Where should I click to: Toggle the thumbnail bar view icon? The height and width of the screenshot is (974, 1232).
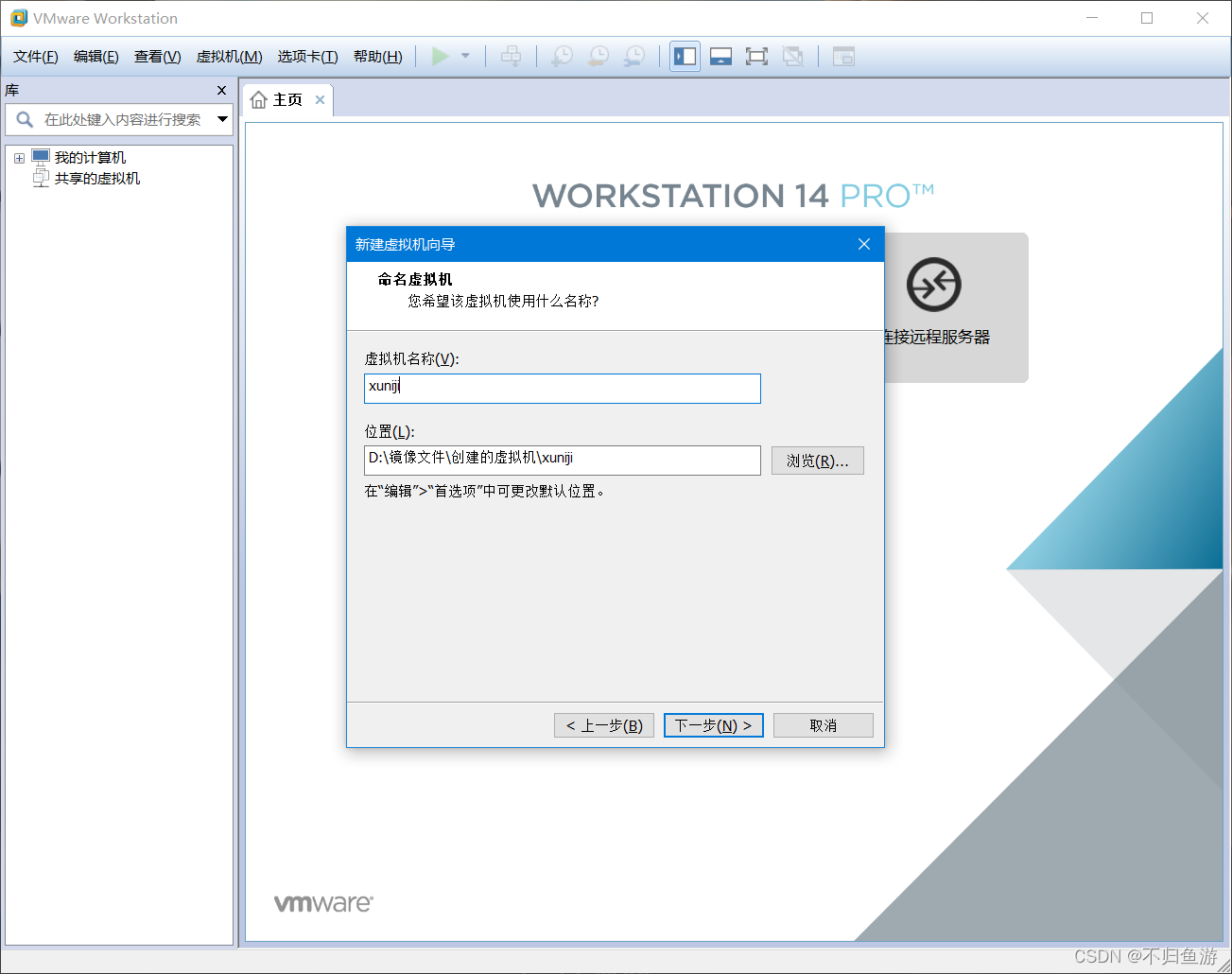721,57
